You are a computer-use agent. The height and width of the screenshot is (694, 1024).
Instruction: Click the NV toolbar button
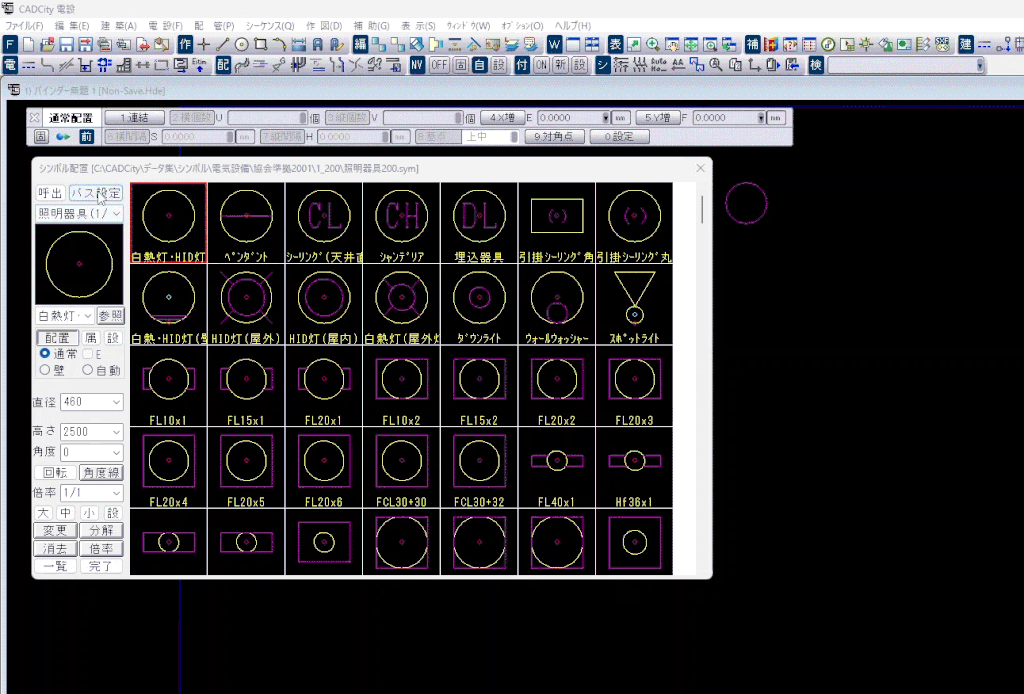417,65
